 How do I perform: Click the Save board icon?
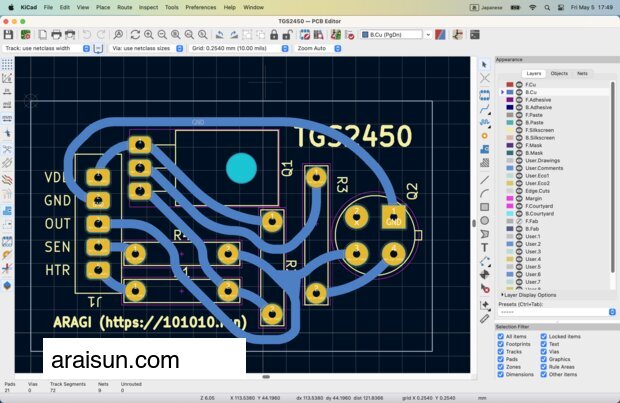(8, 35)
